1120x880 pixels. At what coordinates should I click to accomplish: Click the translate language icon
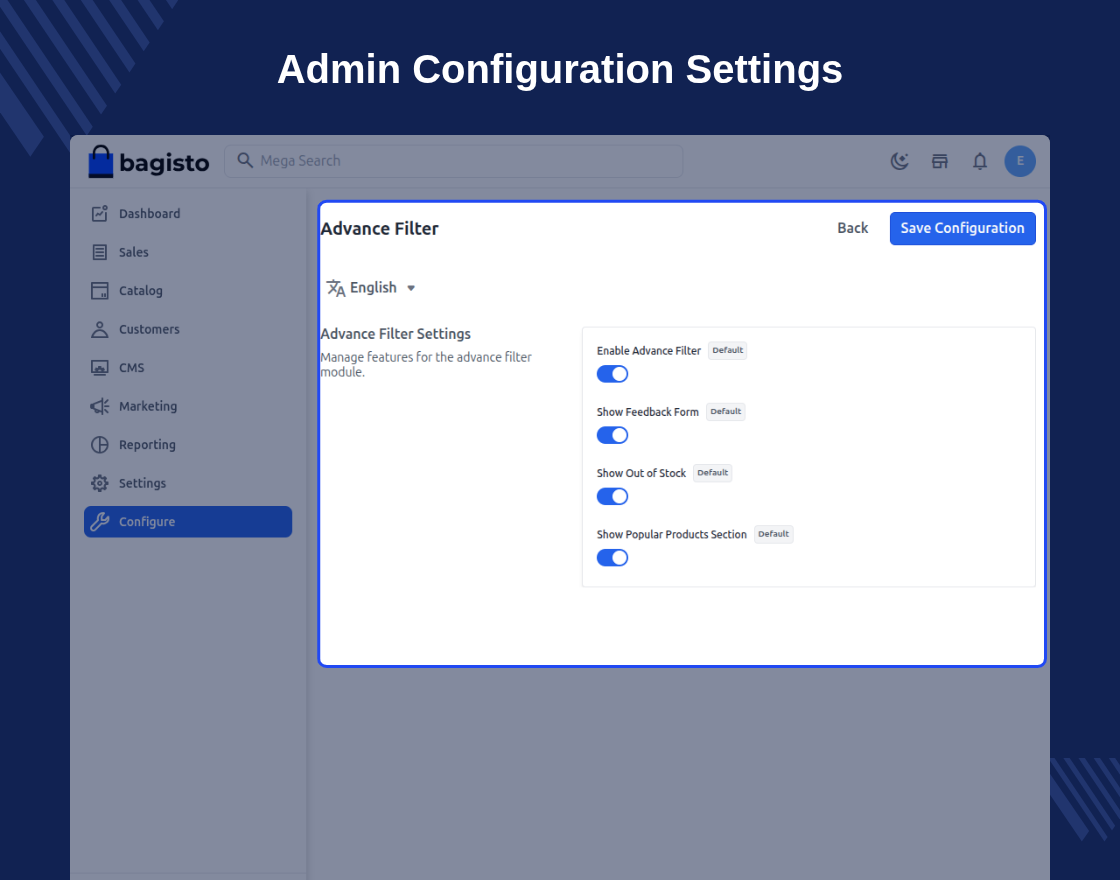pos(336,288)
